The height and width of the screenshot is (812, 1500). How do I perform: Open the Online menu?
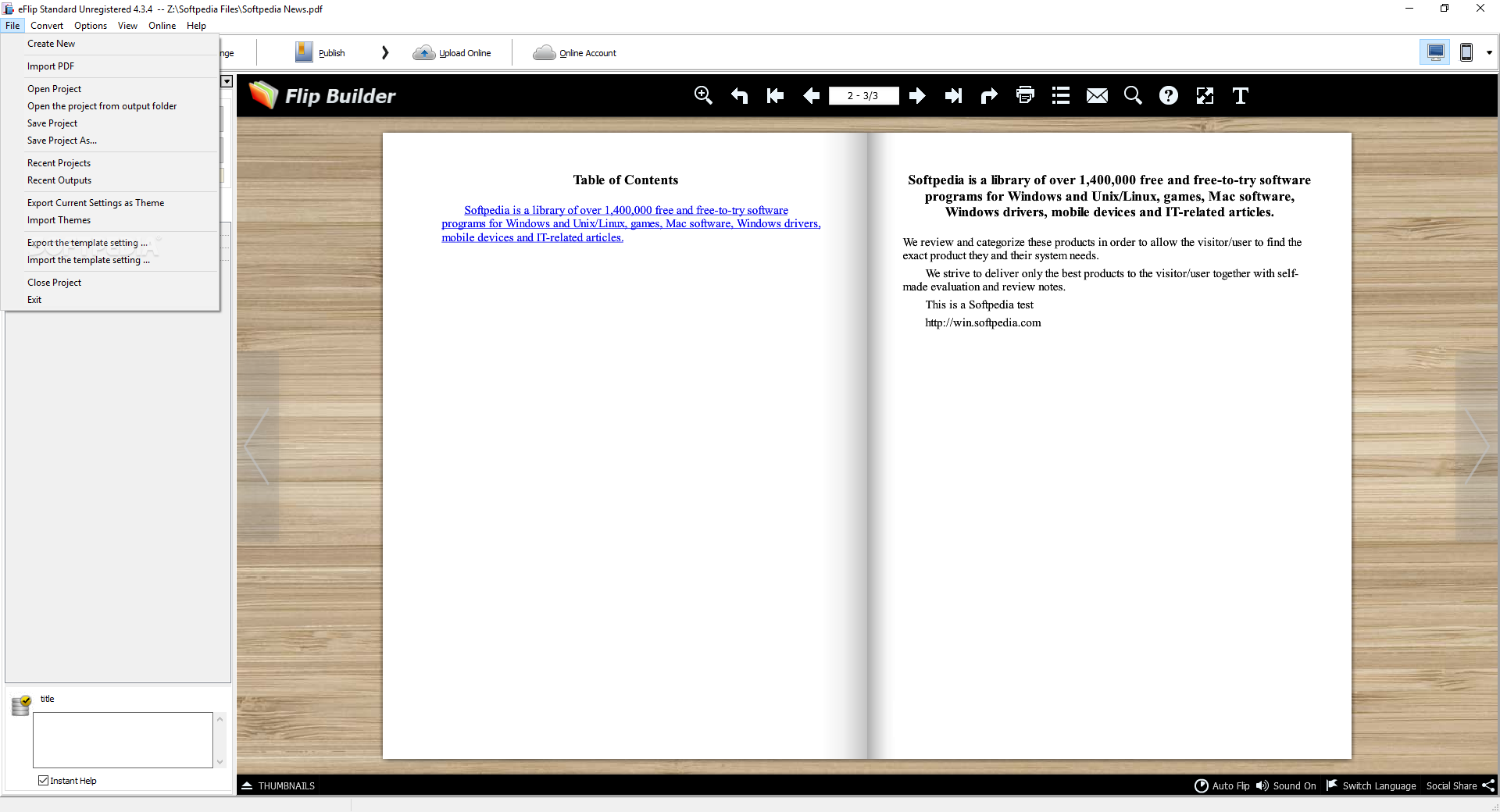(162, 25)
